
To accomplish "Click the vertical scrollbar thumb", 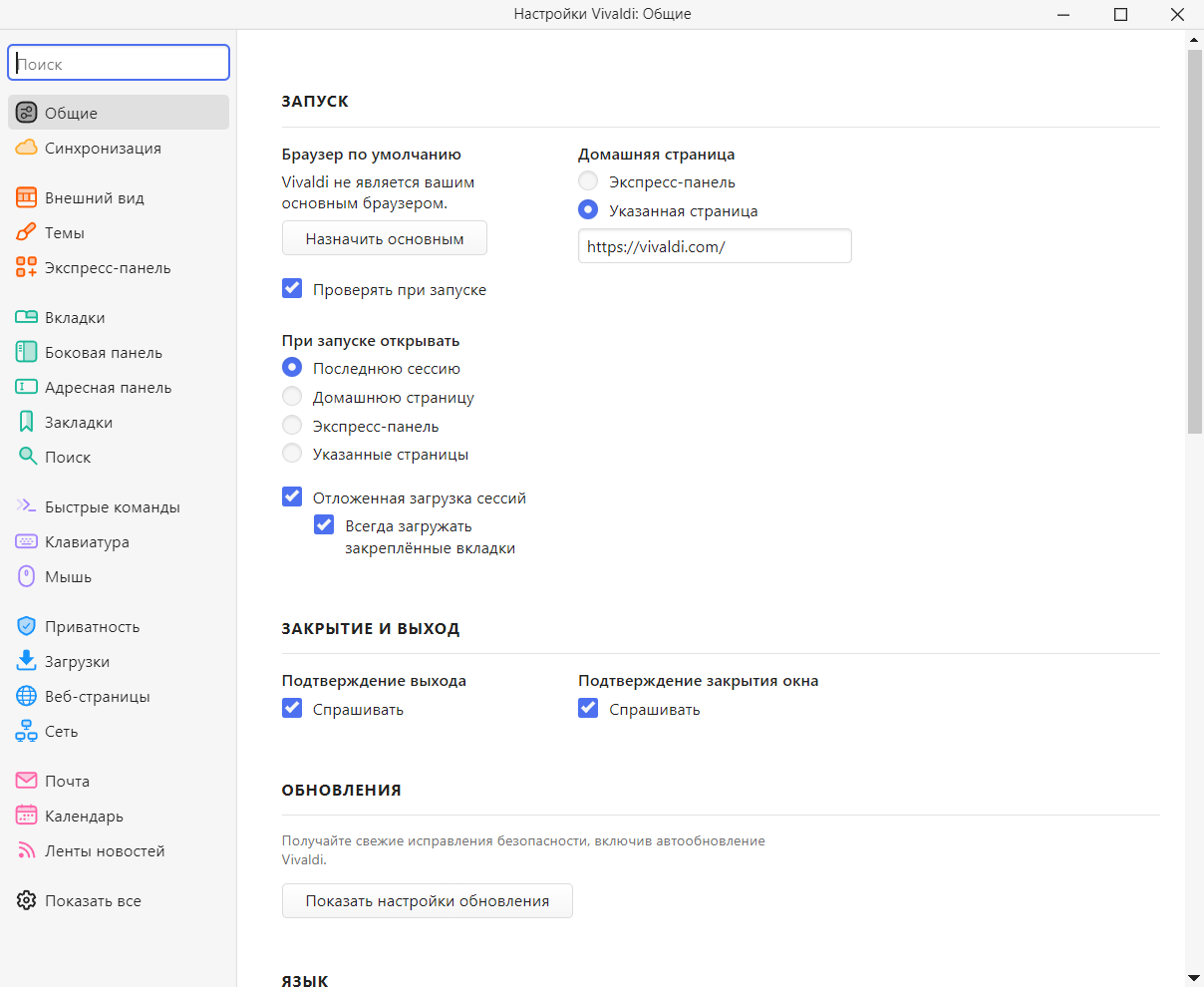I will coord(1194,241).
